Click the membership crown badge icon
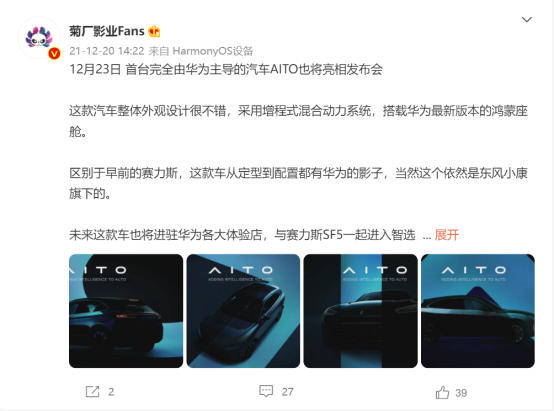The image size is (554, 411). point(154,32)
